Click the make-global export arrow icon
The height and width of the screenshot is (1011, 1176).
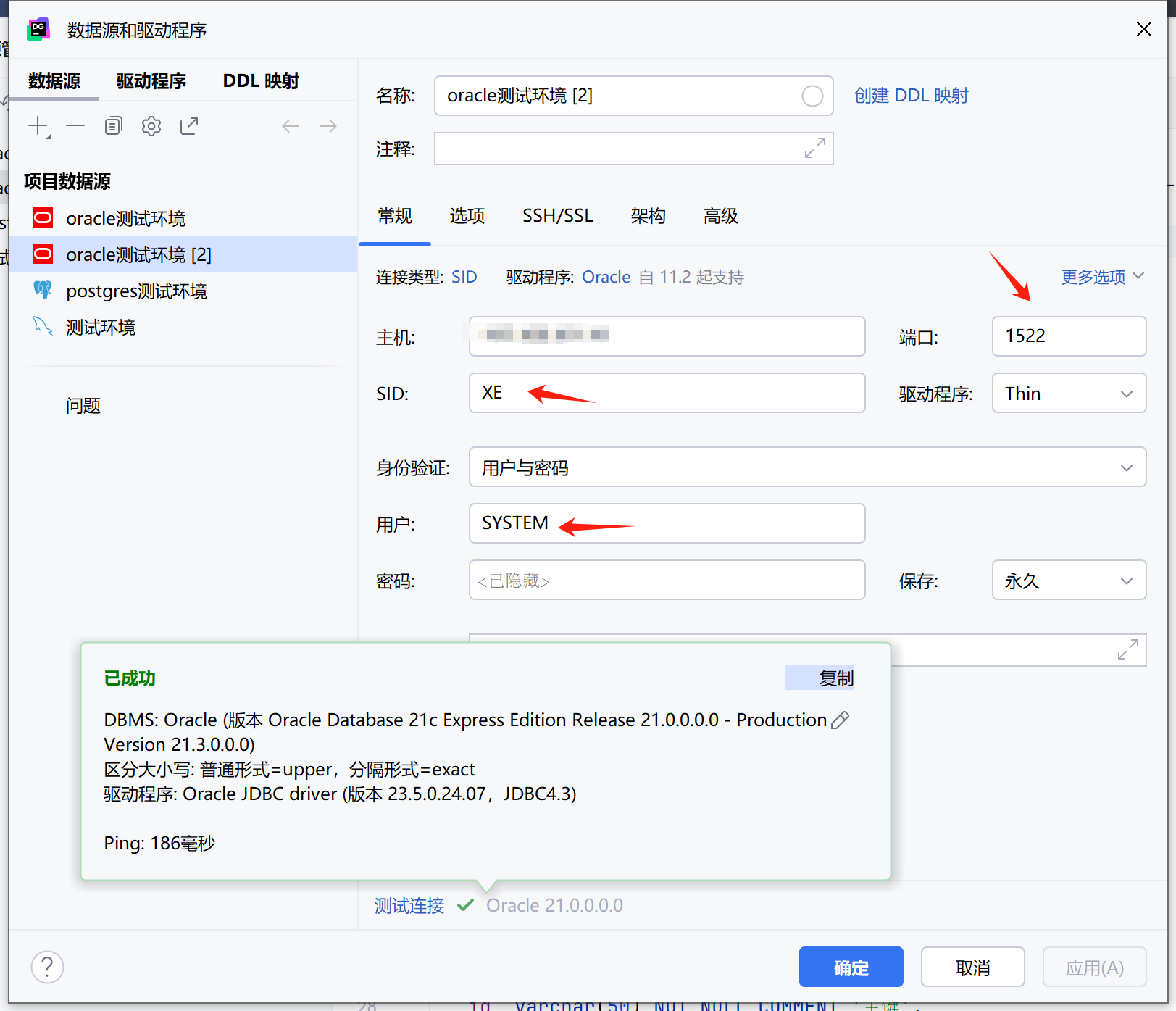tap(189, 126)
